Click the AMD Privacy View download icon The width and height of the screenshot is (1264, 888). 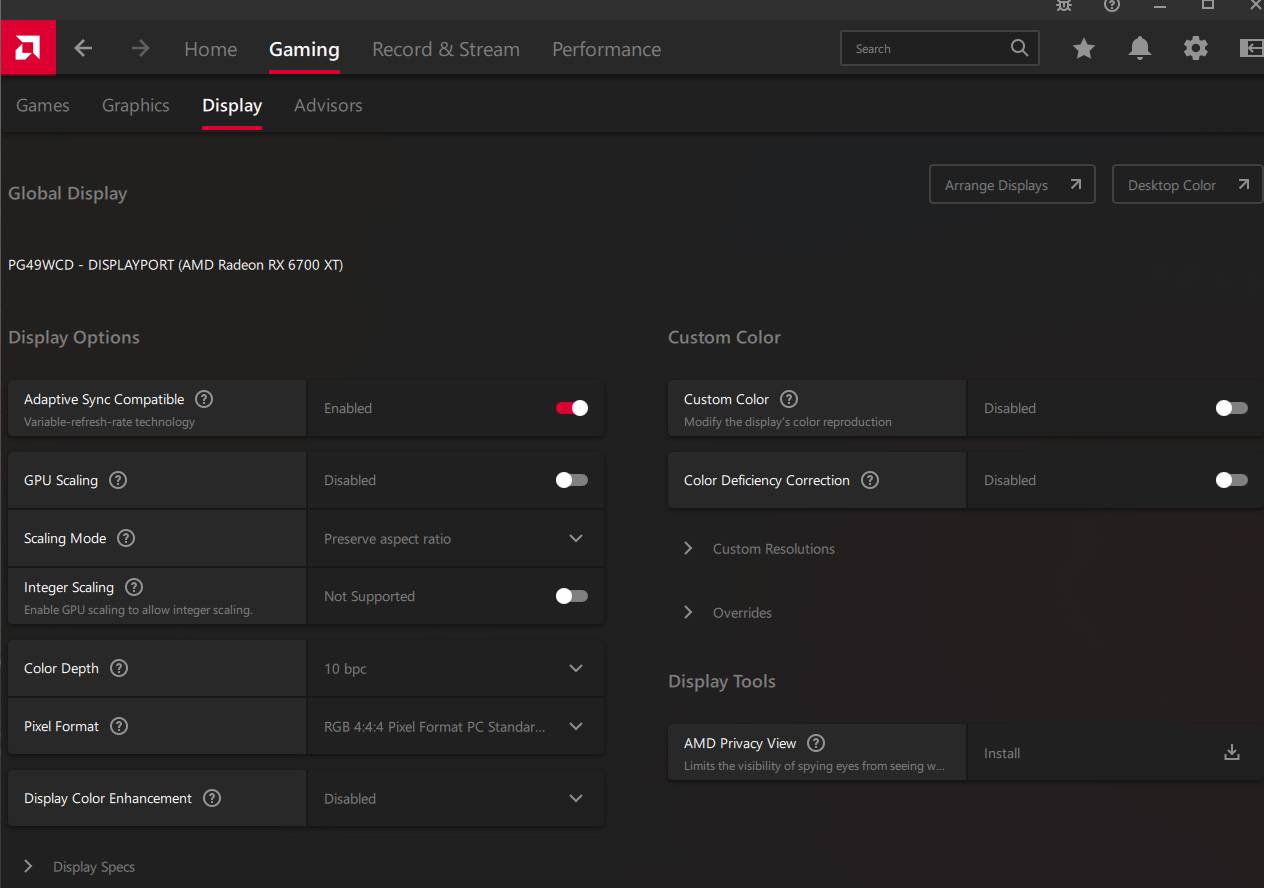[x=1232, y=753]
